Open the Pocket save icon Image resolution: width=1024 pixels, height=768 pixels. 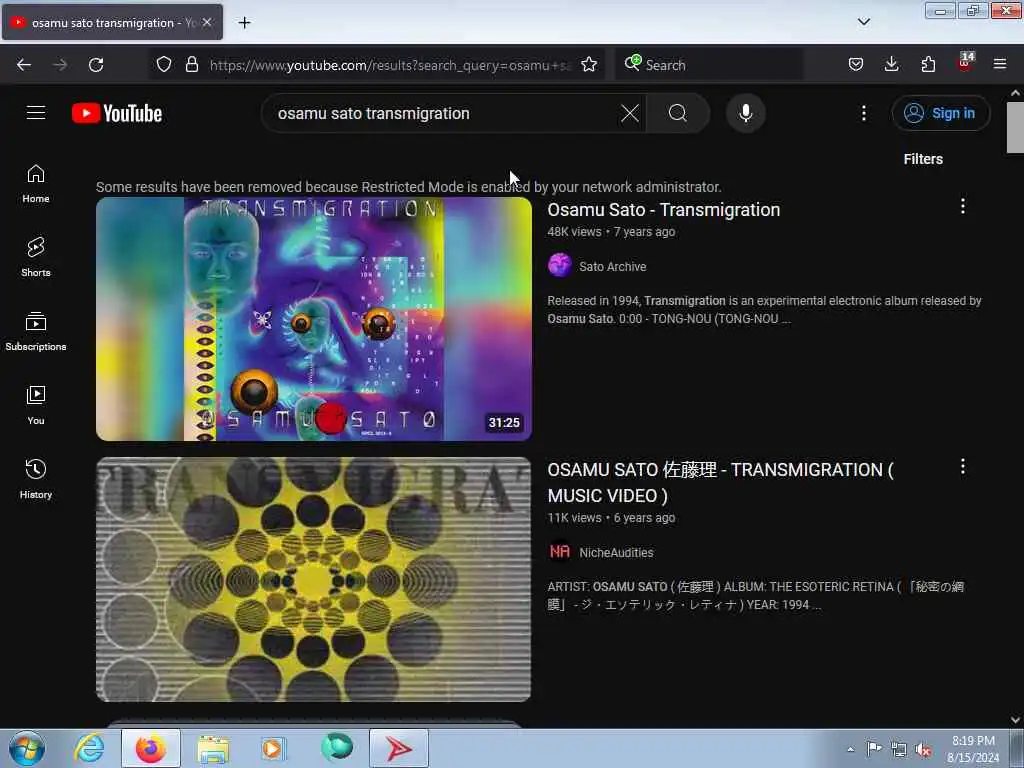[x=856, y=64]
